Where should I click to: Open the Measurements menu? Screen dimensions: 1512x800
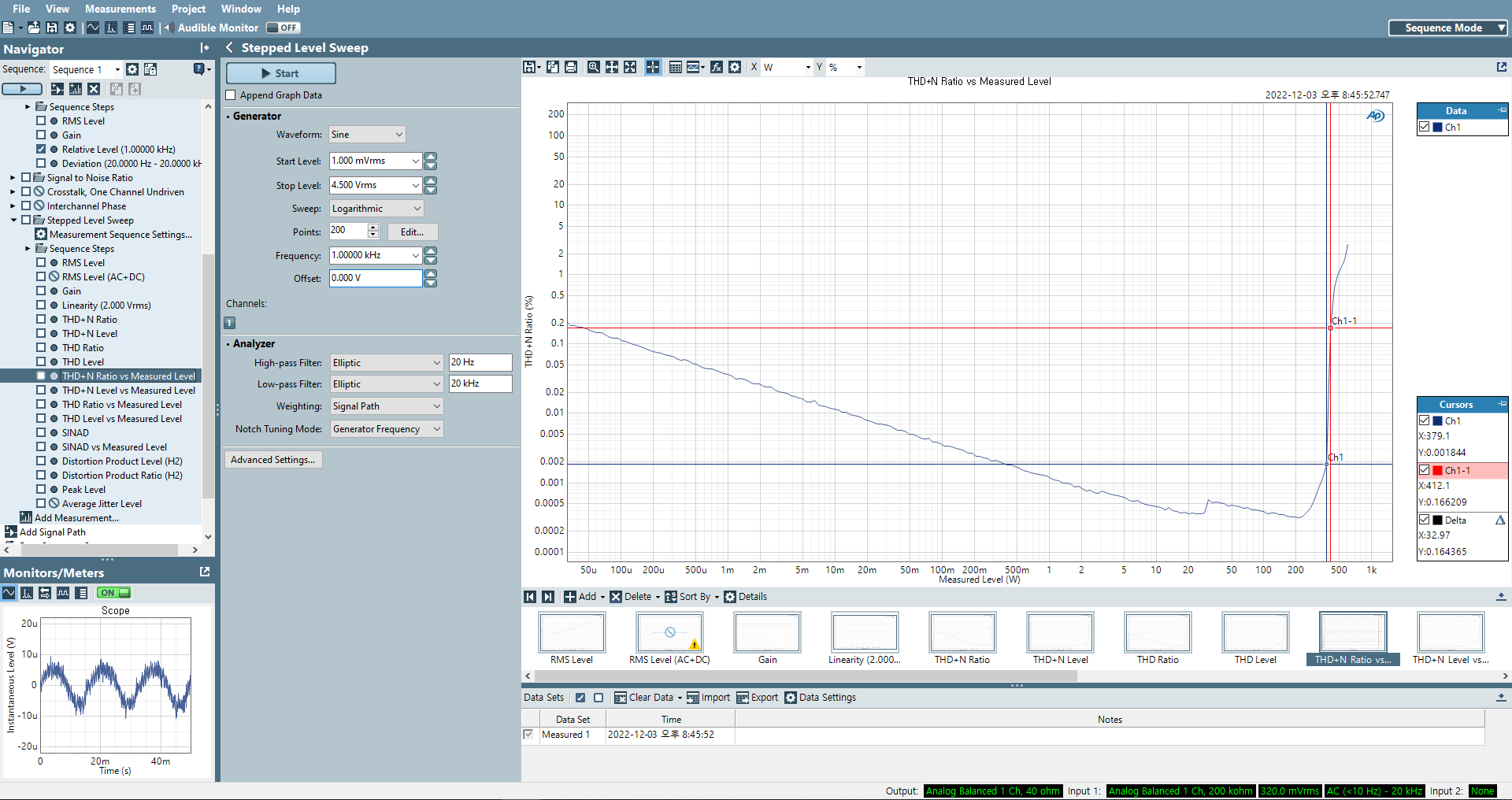coord(120,9)
